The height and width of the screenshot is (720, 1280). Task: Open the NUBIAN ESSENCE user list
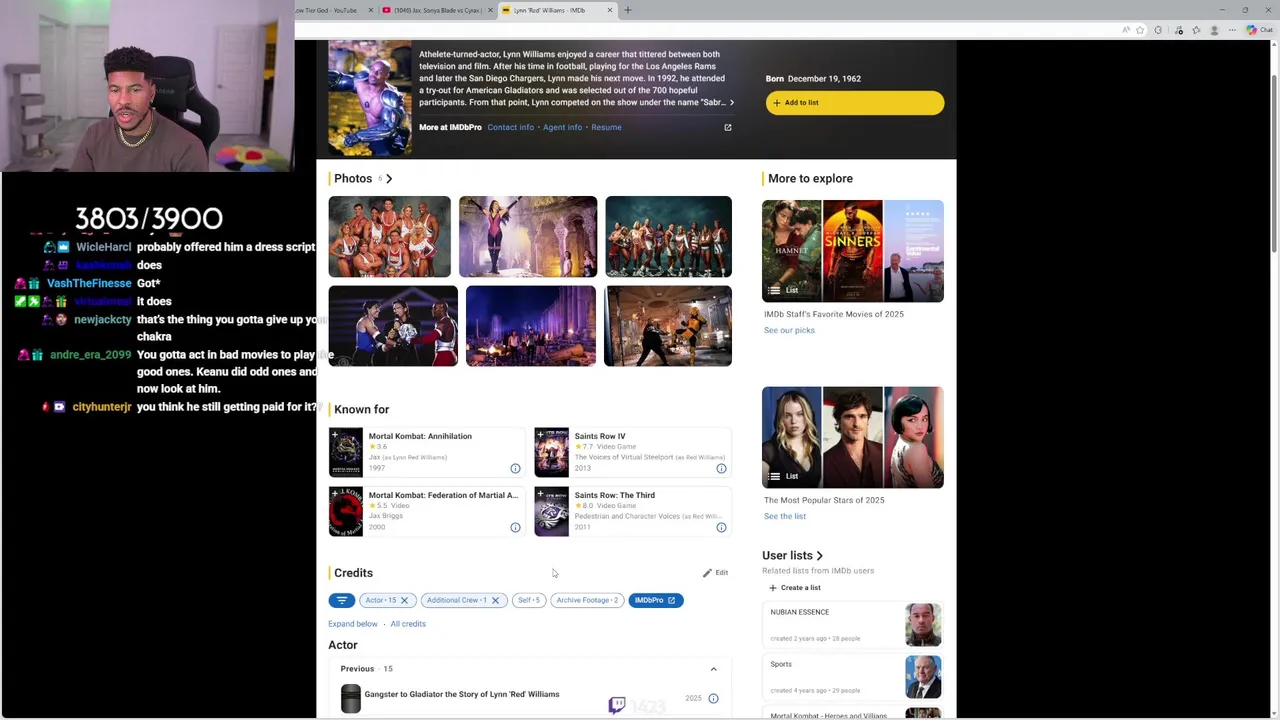click(852, 625)
